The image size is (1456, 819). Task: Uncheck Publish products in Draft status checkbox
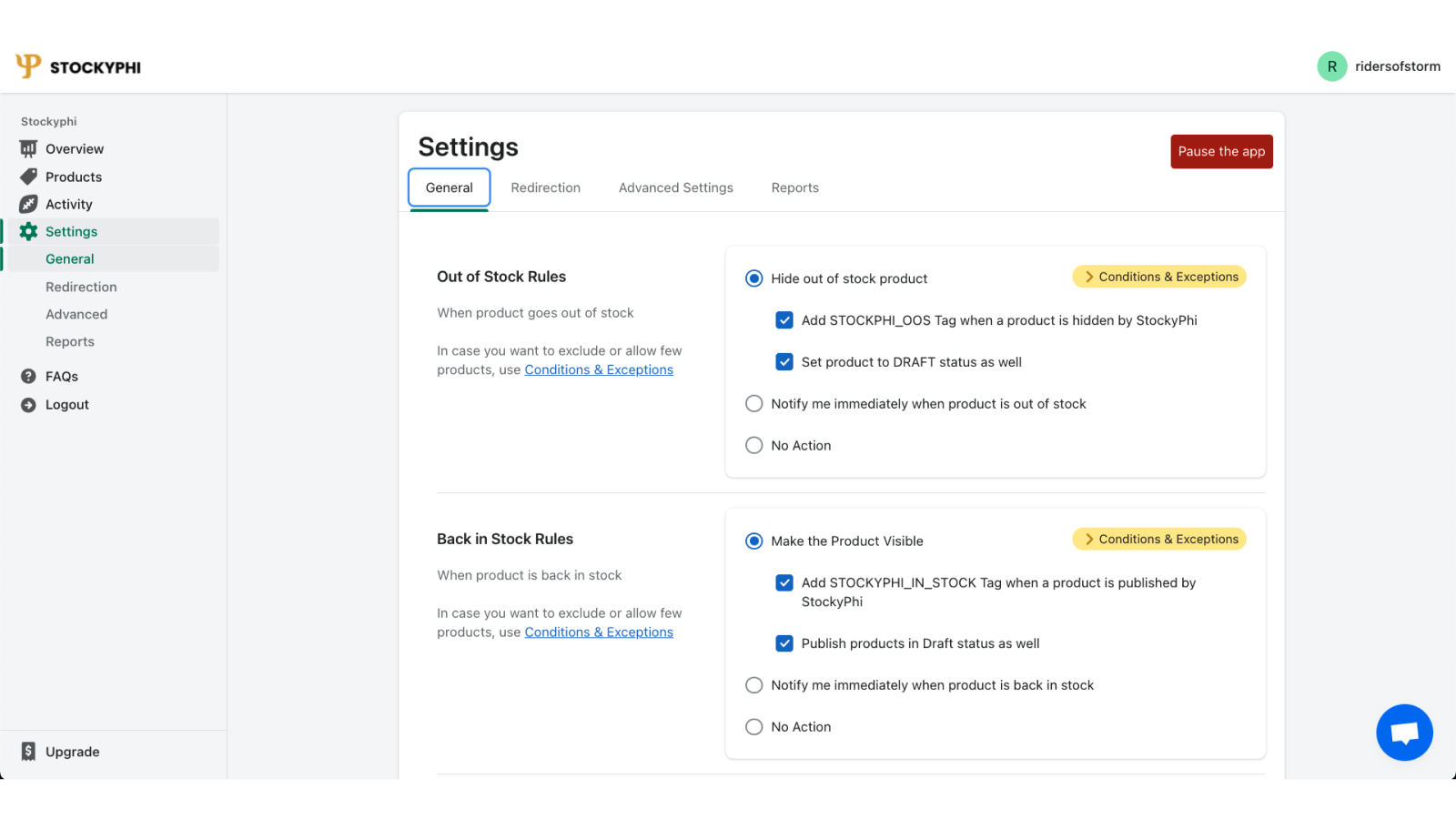point(784,643)
